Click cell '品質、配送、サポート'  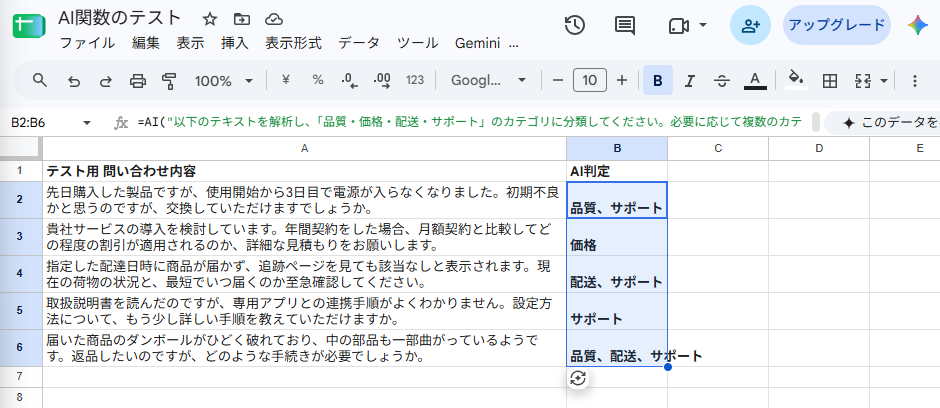[617, 348]
